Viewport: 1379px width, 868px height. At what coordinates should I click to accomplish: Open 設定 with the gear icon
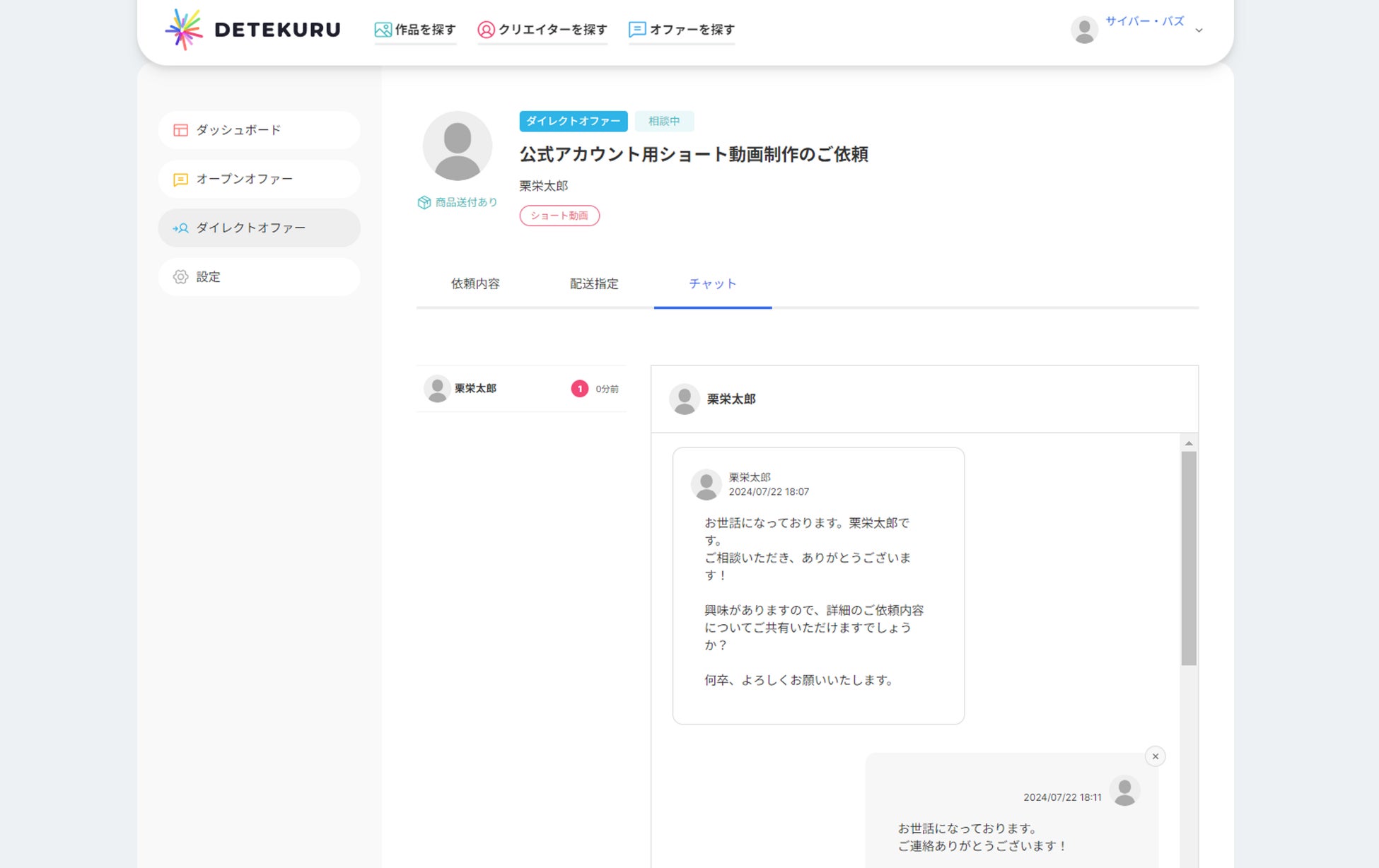(181, 277)
